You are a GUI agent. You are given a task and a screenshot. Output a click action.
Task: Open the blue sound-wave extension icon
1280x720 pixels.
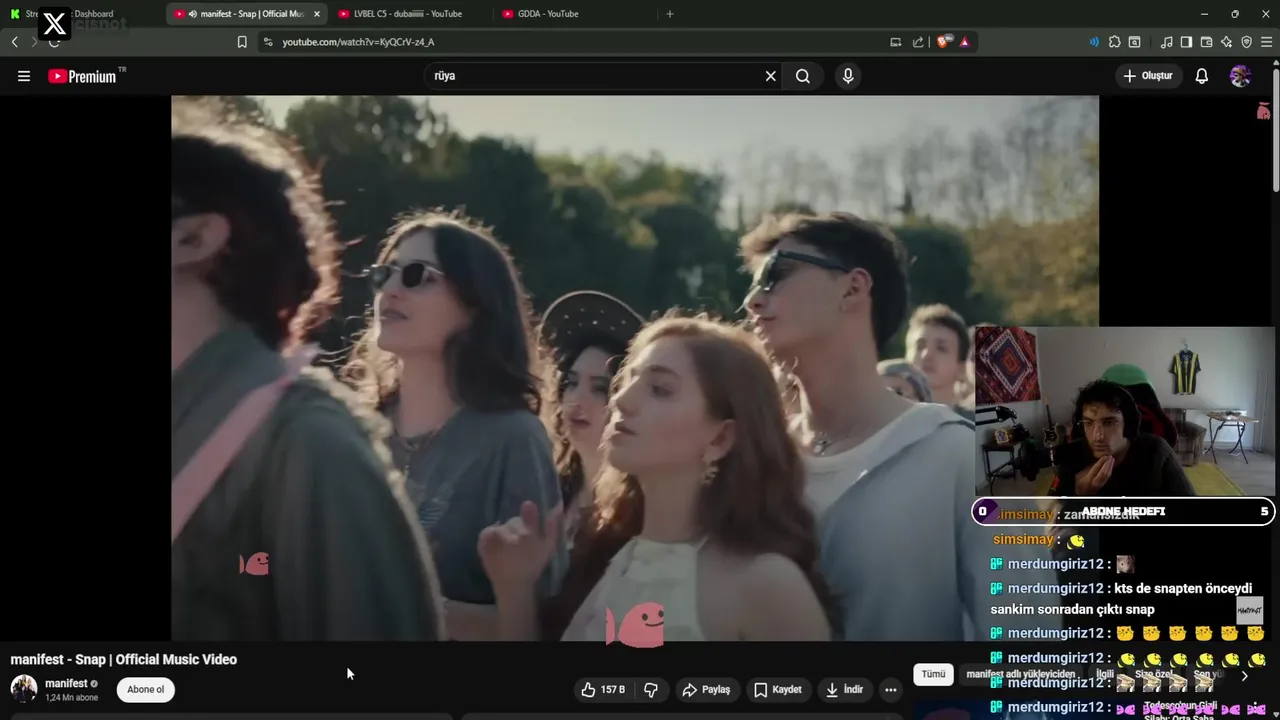pyautogui.click(x=1094, y=42)
